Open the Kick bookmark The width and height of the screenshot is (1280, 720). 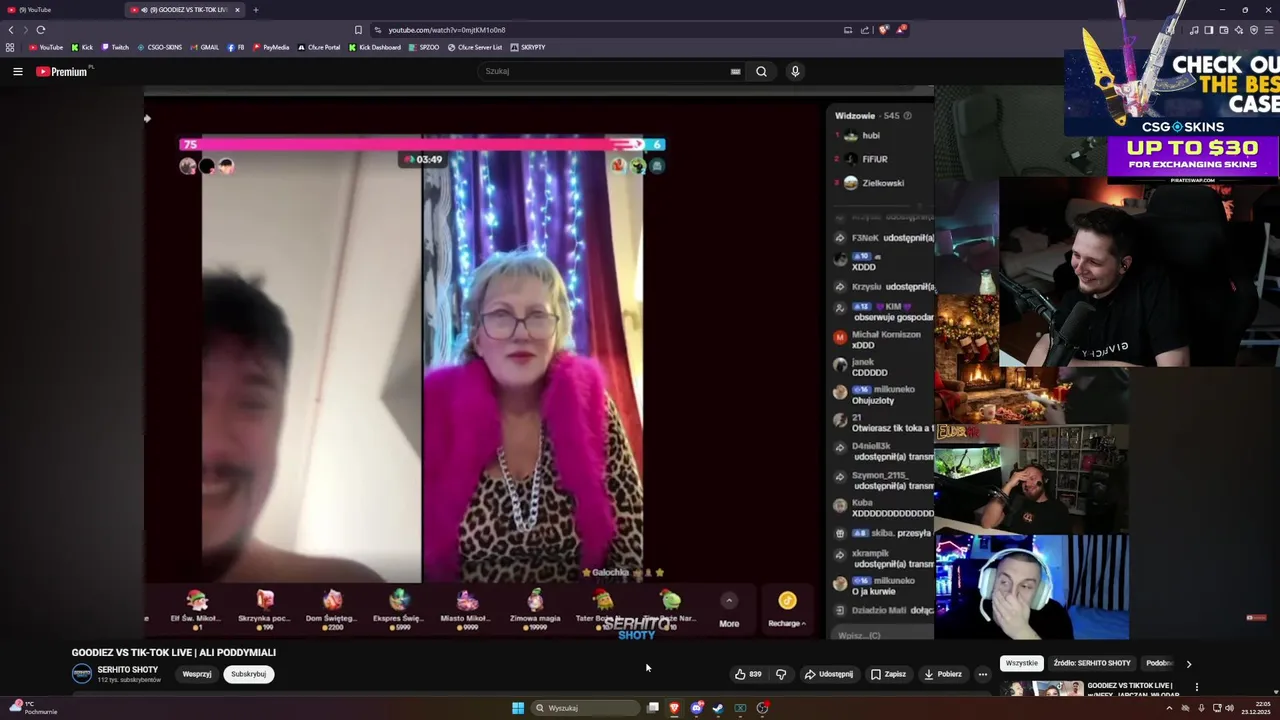click(x=82, y=47)
